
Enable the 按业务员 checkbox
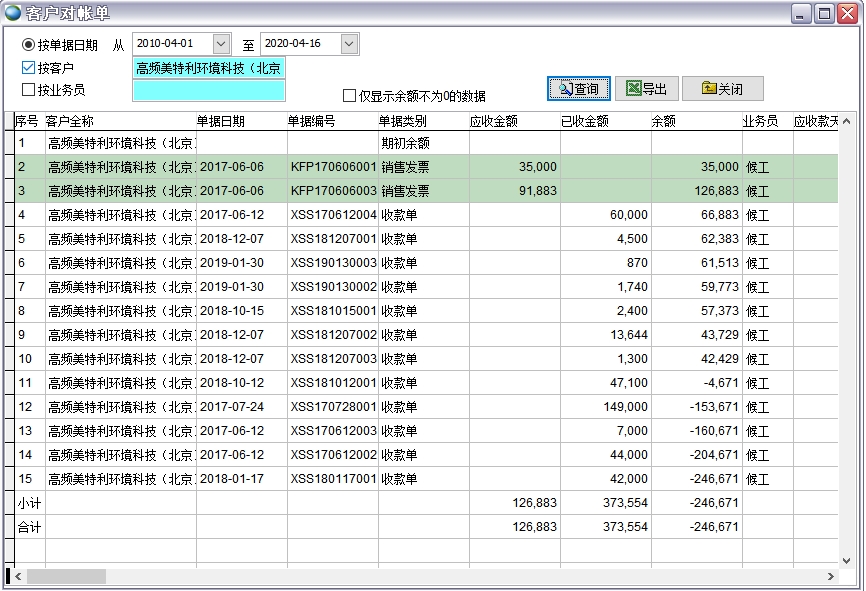pos(28,90)
